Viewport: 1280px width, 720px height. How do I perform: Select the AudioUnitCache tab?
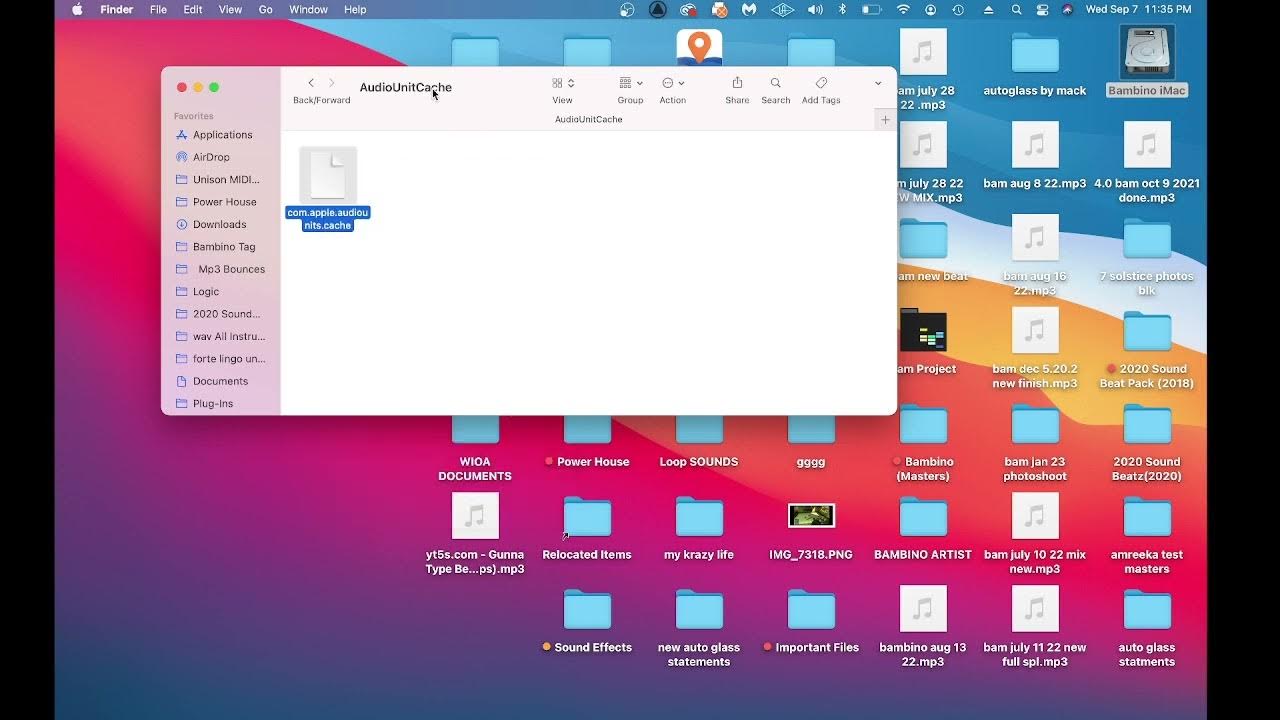coord(588,119)
